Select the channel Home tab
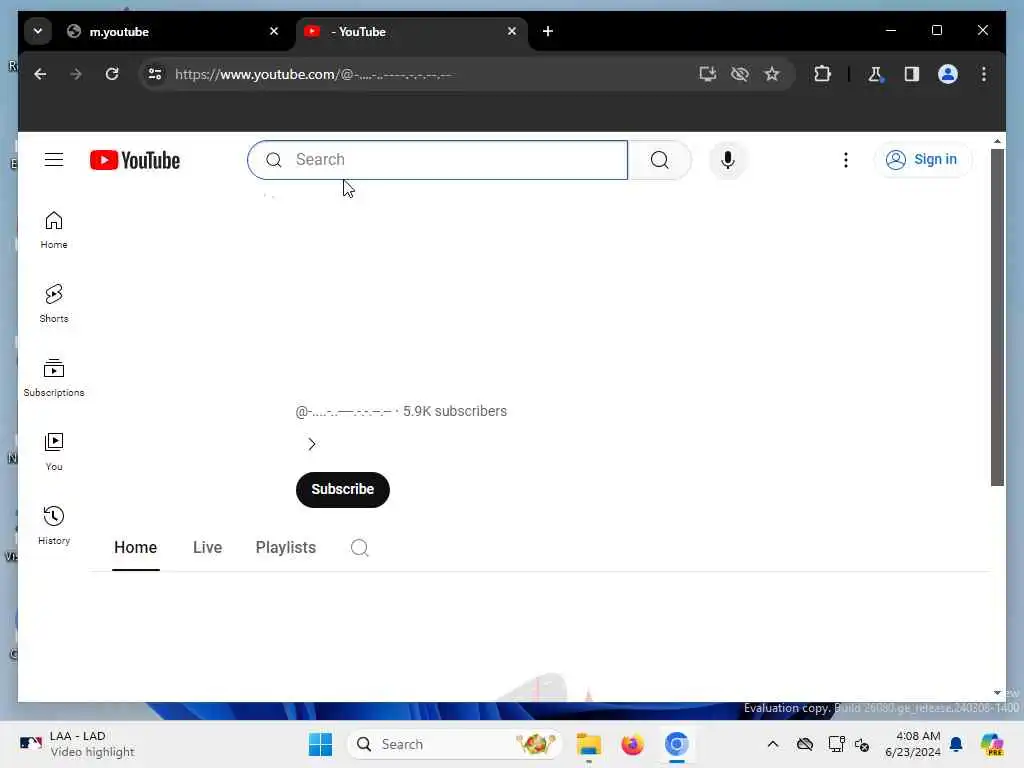Image resolution: width=1024 pixels, height=768 pixels. (x=135, y=547)
